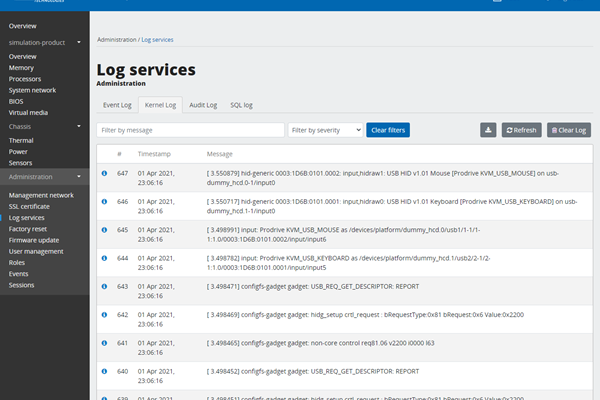Click the info icon for log entry 643

point(104,287)
